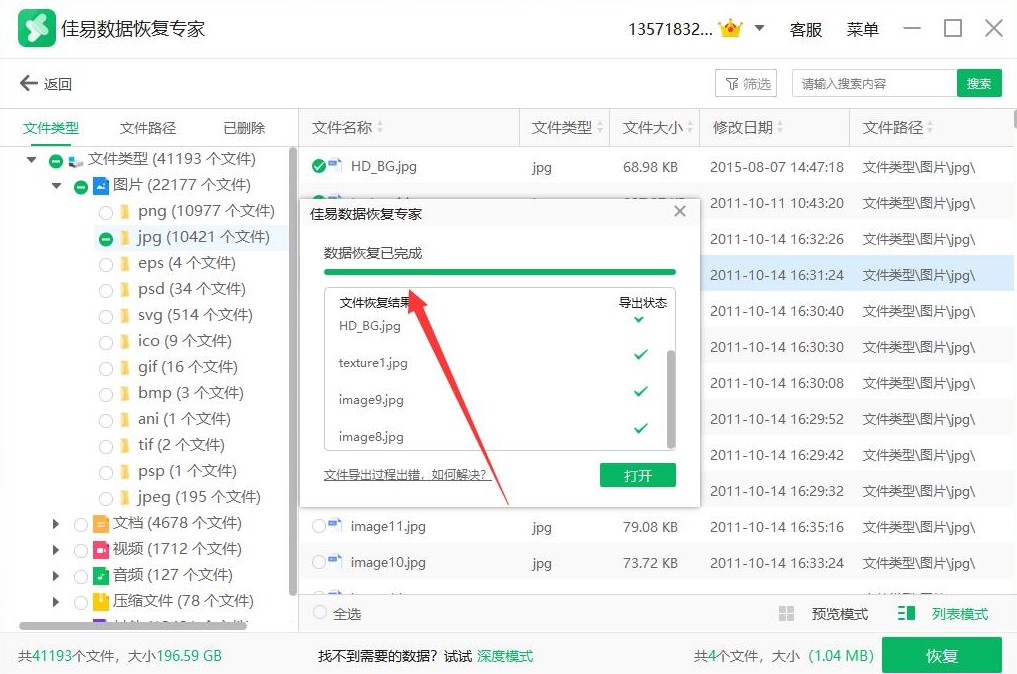Screen dimensions: 1017x674
Task: Open the account dropdown arrow
Action: point(759,29)
